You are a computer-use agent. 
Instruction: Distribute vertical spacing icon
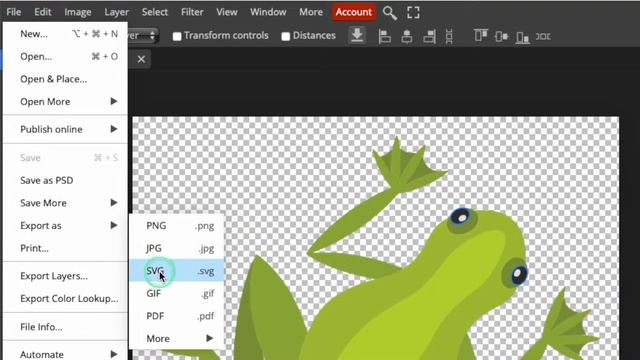coord(449,36)
